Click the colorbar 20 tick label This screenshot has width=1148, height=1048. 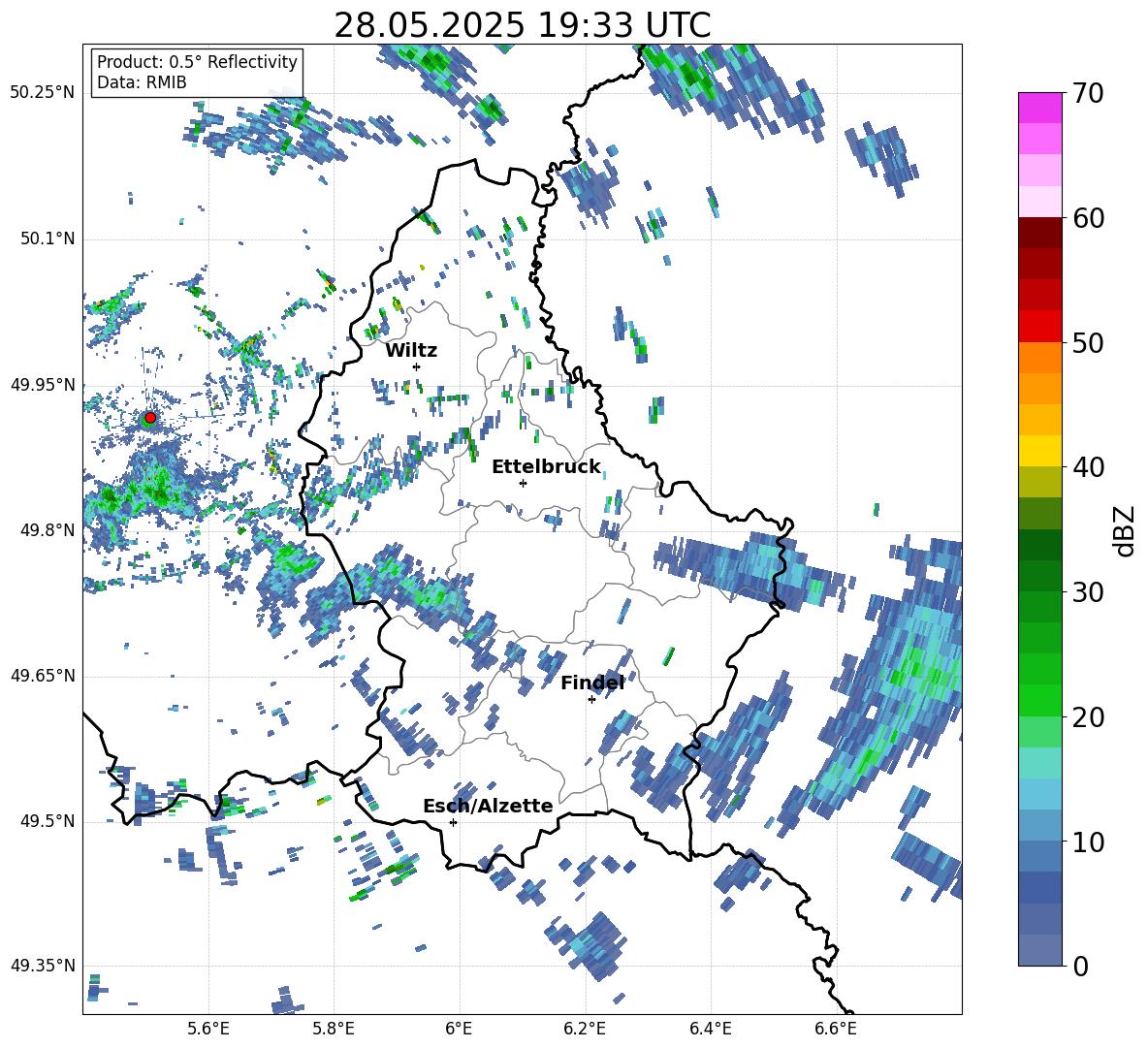click(x=1088, y=717)
